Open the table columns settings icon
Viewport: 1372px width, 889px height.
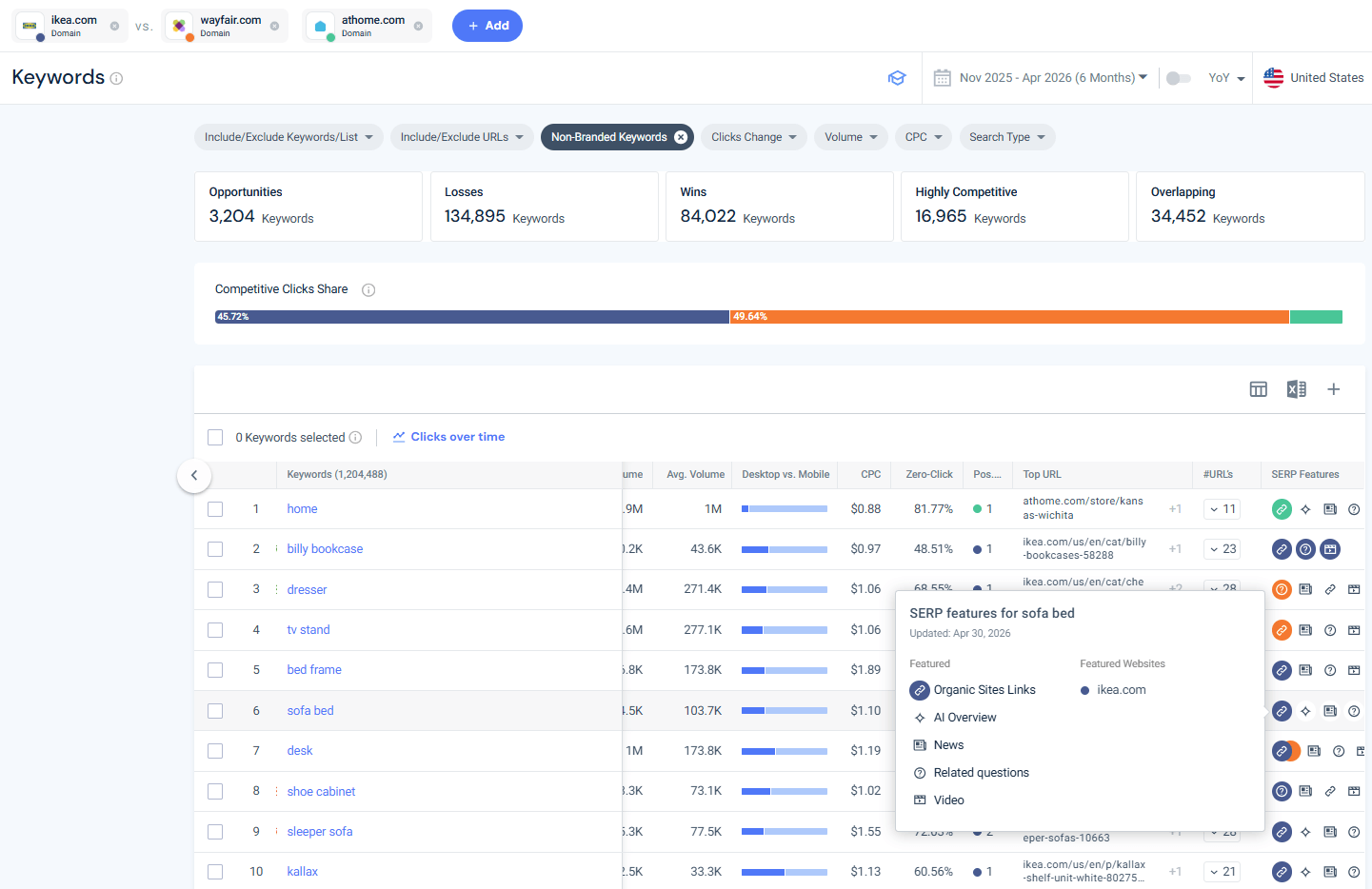[1259, 389]
